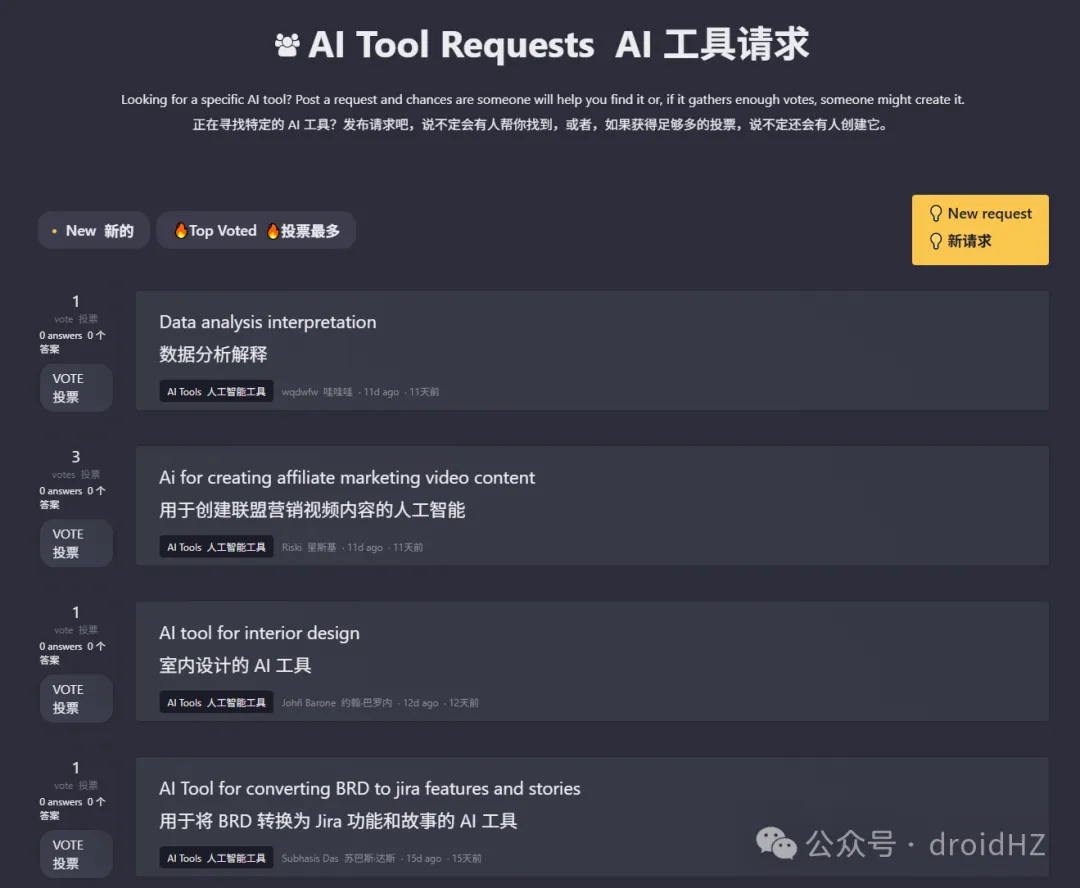Open author Subhasis Das profile link
This screenshot has height=888, width=1080.
[x=310, y=859]
